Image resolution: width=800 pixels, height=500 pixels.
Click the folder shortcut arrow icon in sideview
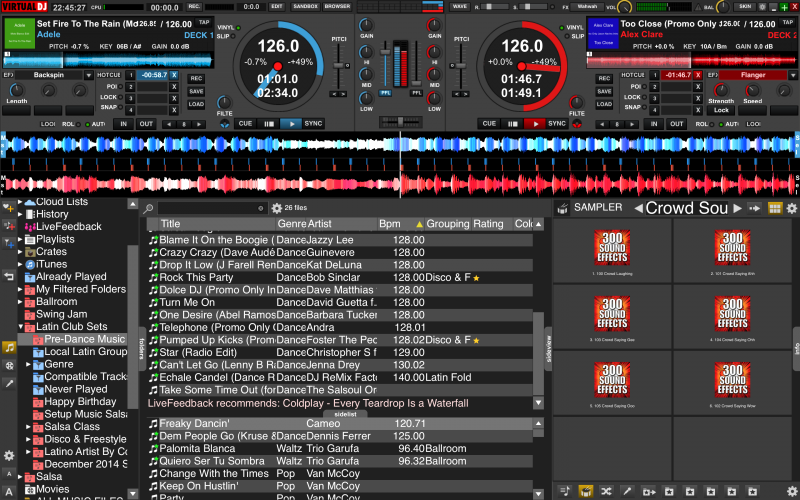tap(648, 491)
